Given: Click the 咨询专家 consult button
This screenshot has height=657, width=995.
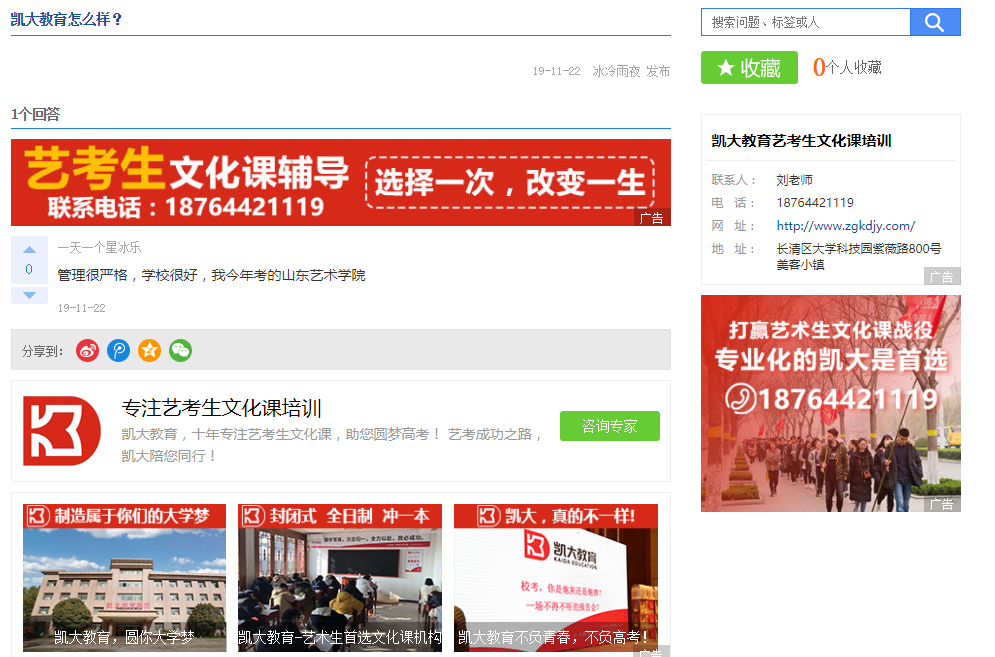Looking at the screenshot, I should pos(610,426).
